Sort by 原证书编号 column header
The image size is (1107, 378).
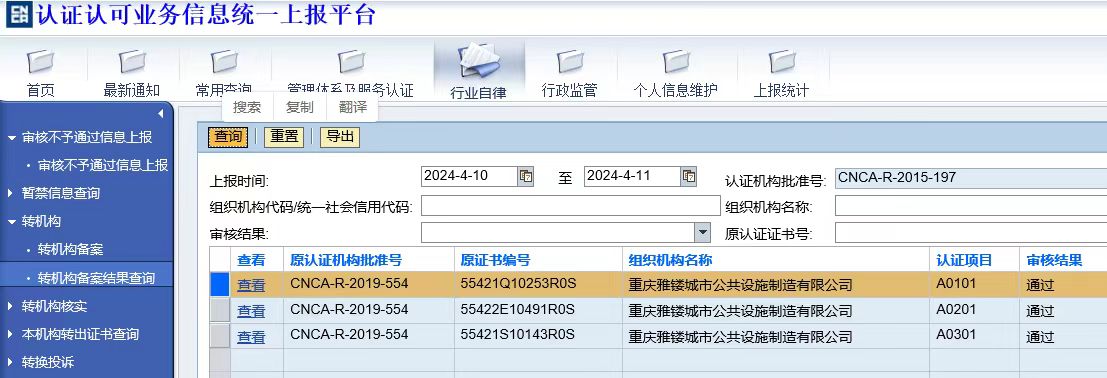[496, 260]
